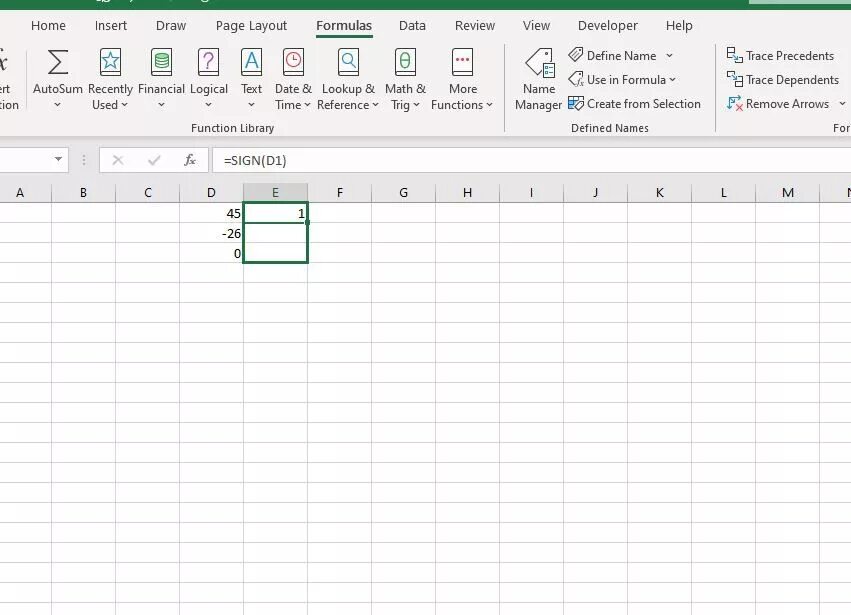The width and height of the screenshot is (851, 615).
Task: Expand the Text functions dropdown chevron
Action: click(251, 105)
